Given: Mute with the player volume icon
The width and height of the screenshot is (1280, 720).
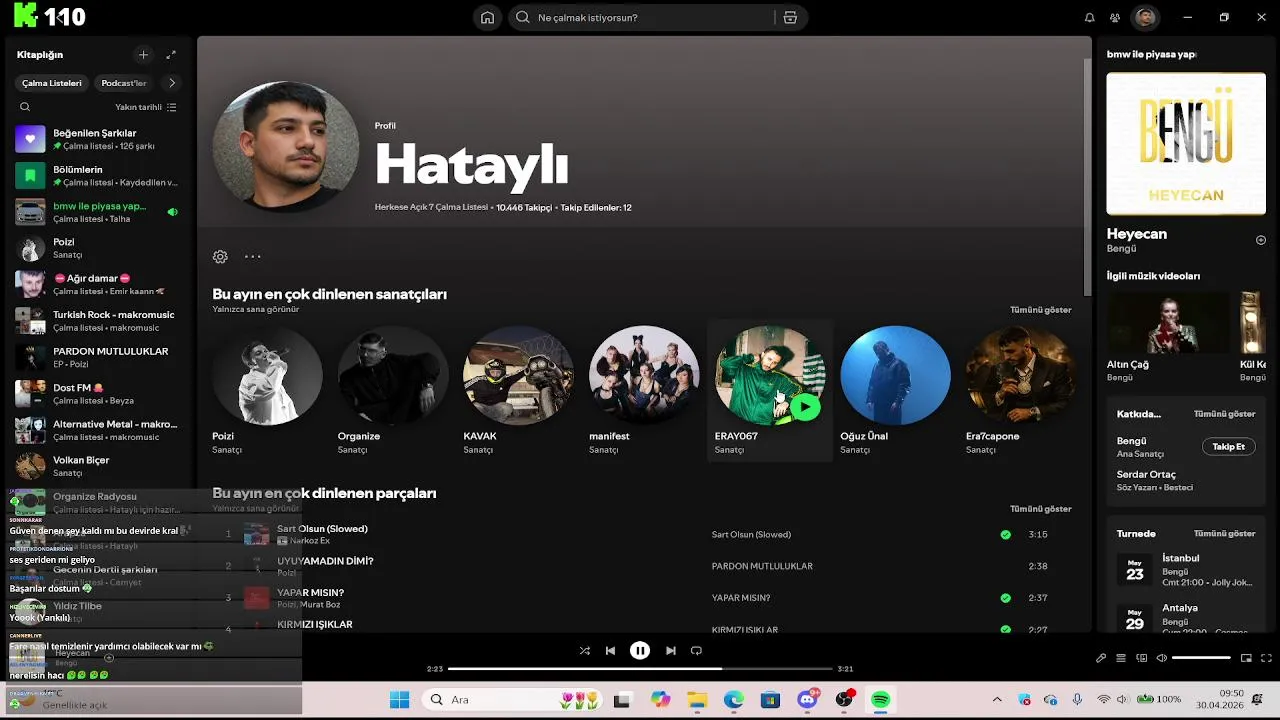Looking at the screenshot, I should click(1161, 658).
